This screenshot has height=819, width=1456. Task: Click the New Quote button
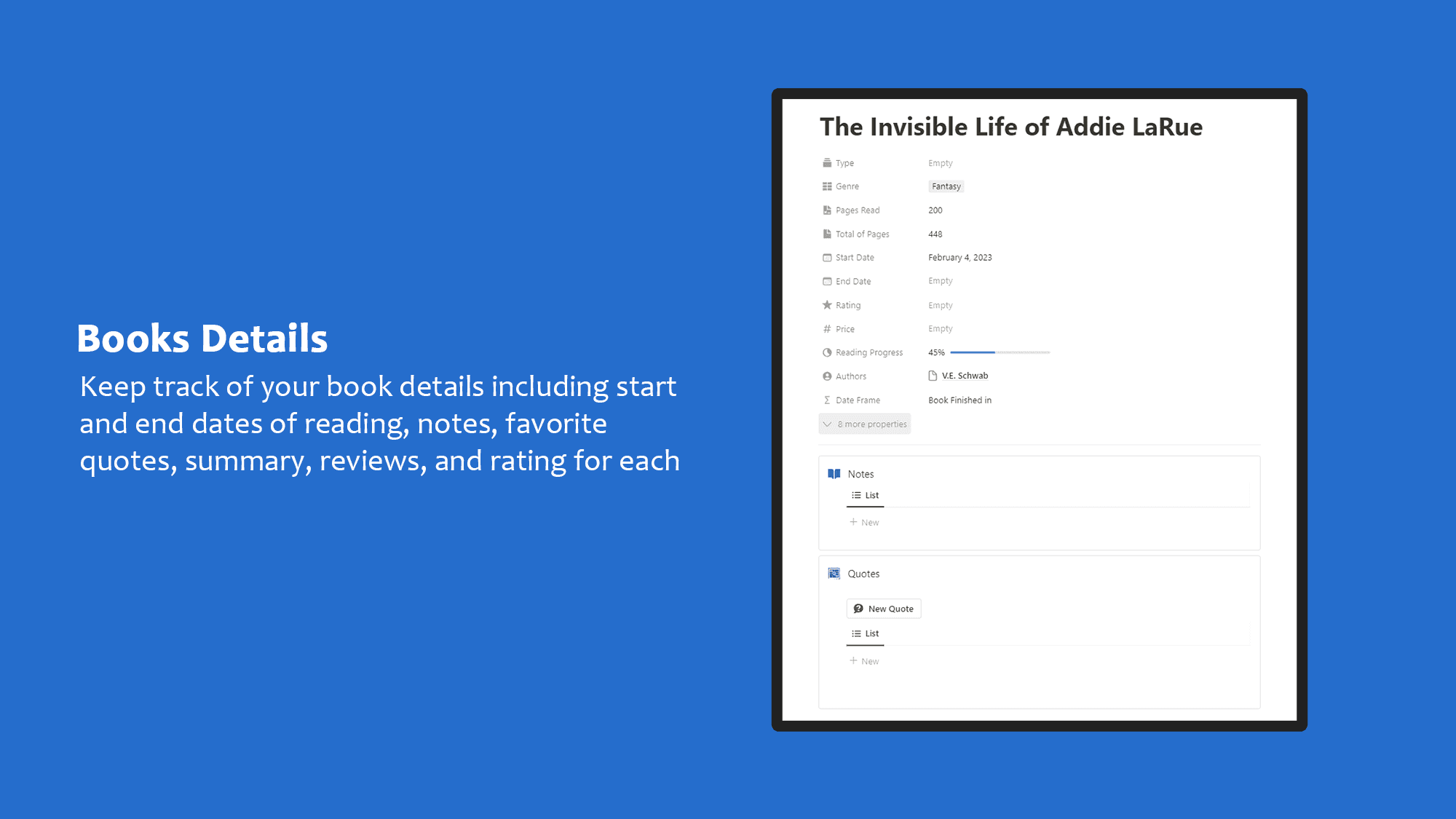884,609
